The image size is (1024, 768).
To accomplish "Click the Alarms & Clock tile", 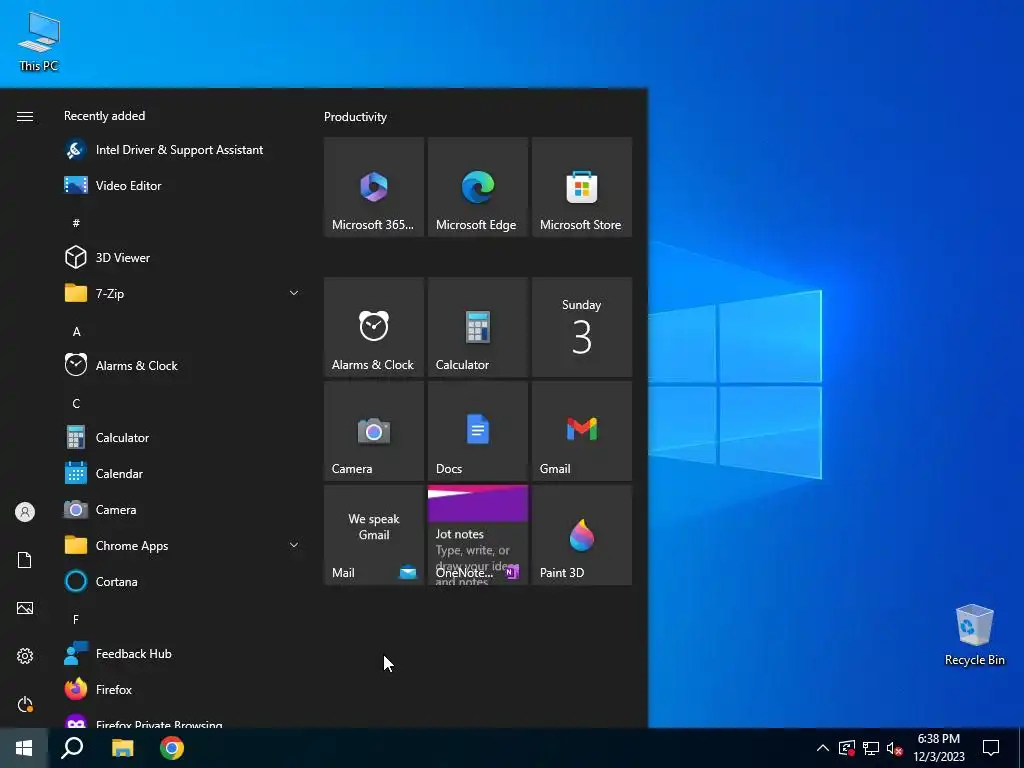I will point(374,327).
